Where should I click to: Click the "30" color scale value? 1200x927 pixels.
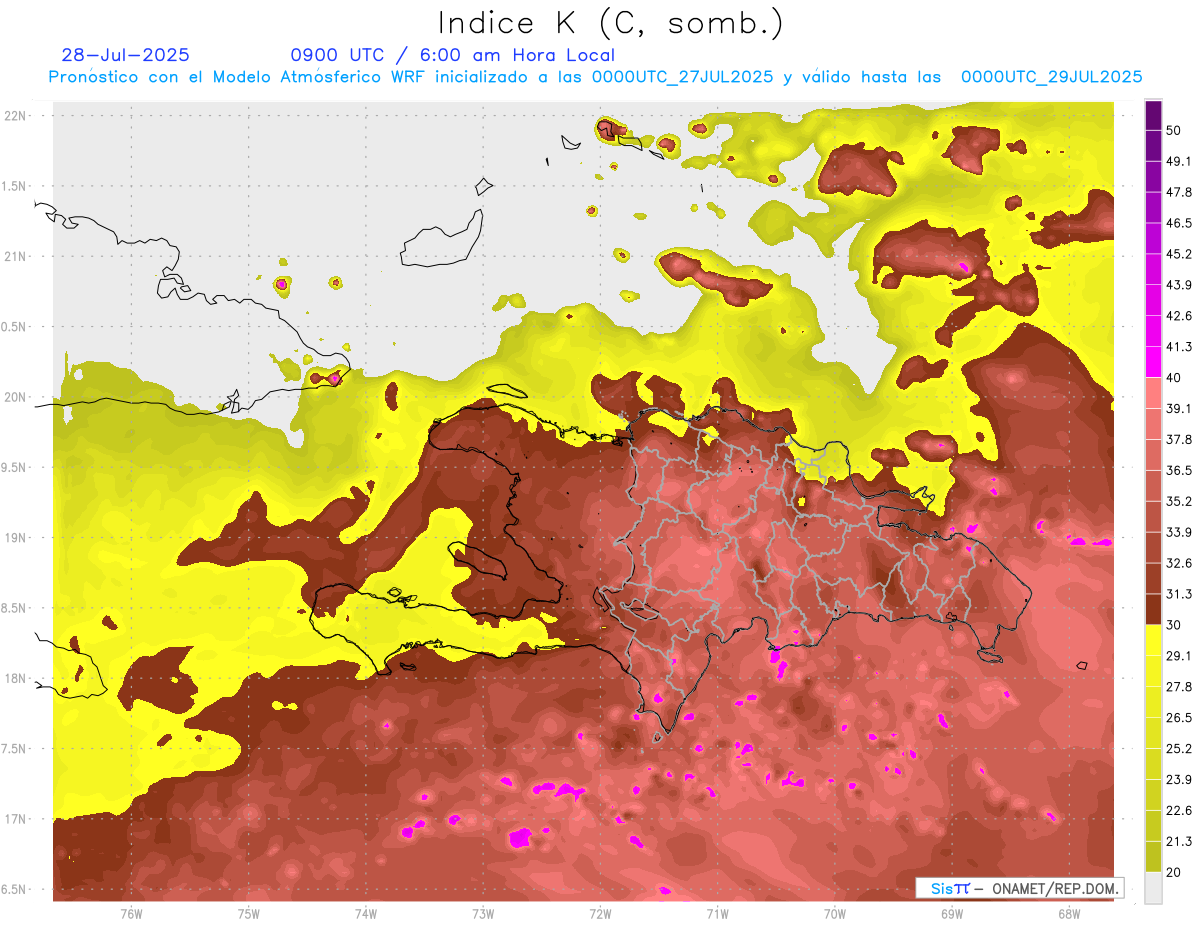click(x=1174, y=625)
